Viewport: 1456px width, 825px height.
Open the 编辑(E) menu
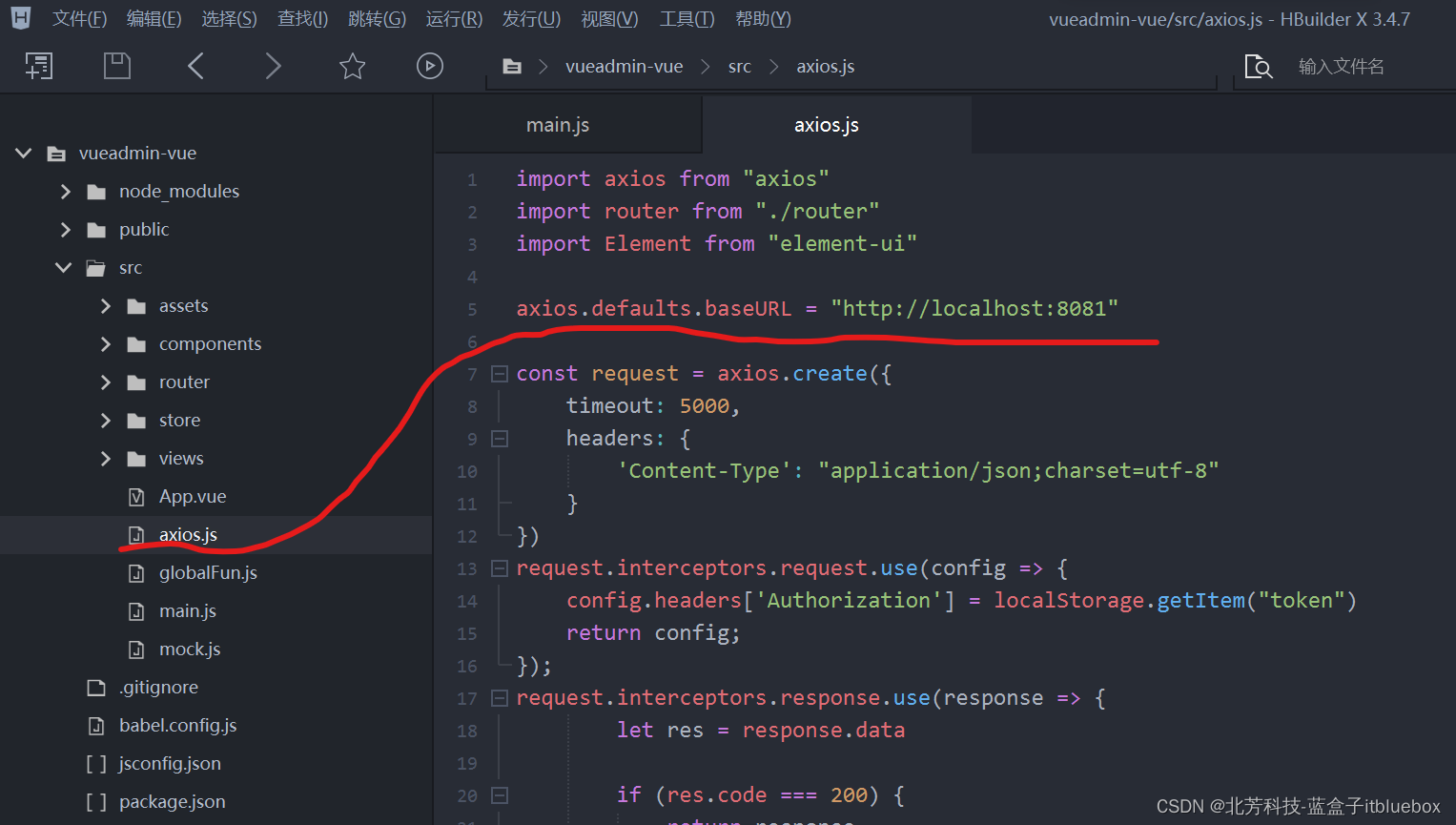[x=154, y=19]
